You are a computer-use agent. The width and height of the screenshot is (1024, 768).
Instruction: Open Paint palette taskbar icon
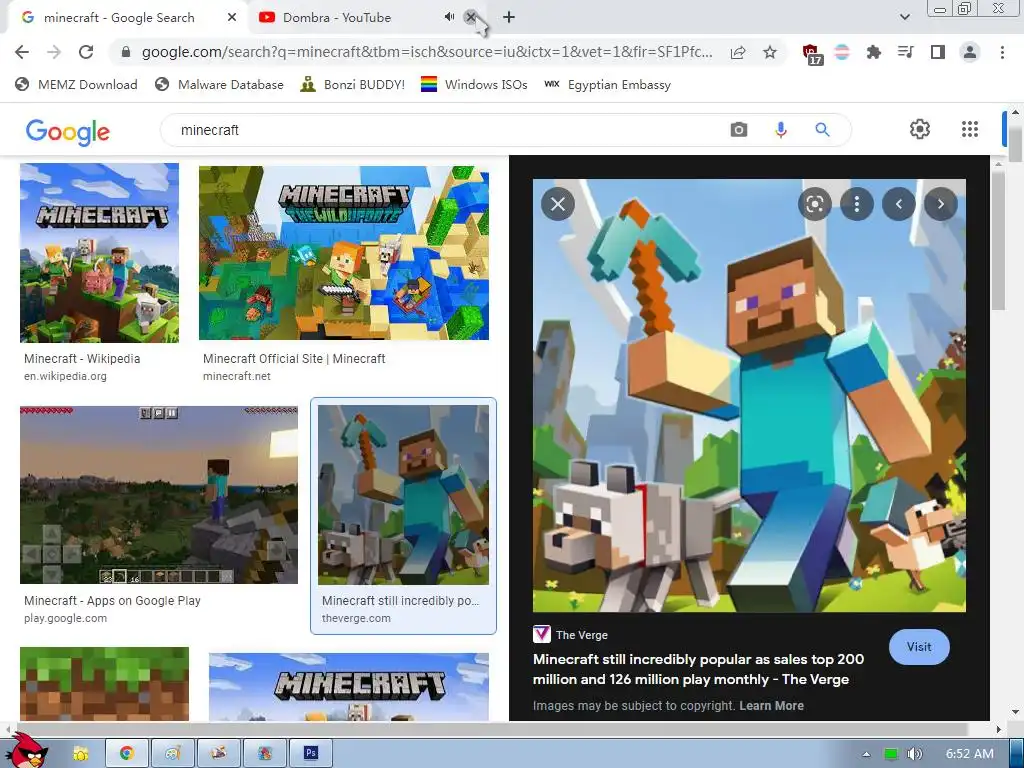tap(172, 753)
